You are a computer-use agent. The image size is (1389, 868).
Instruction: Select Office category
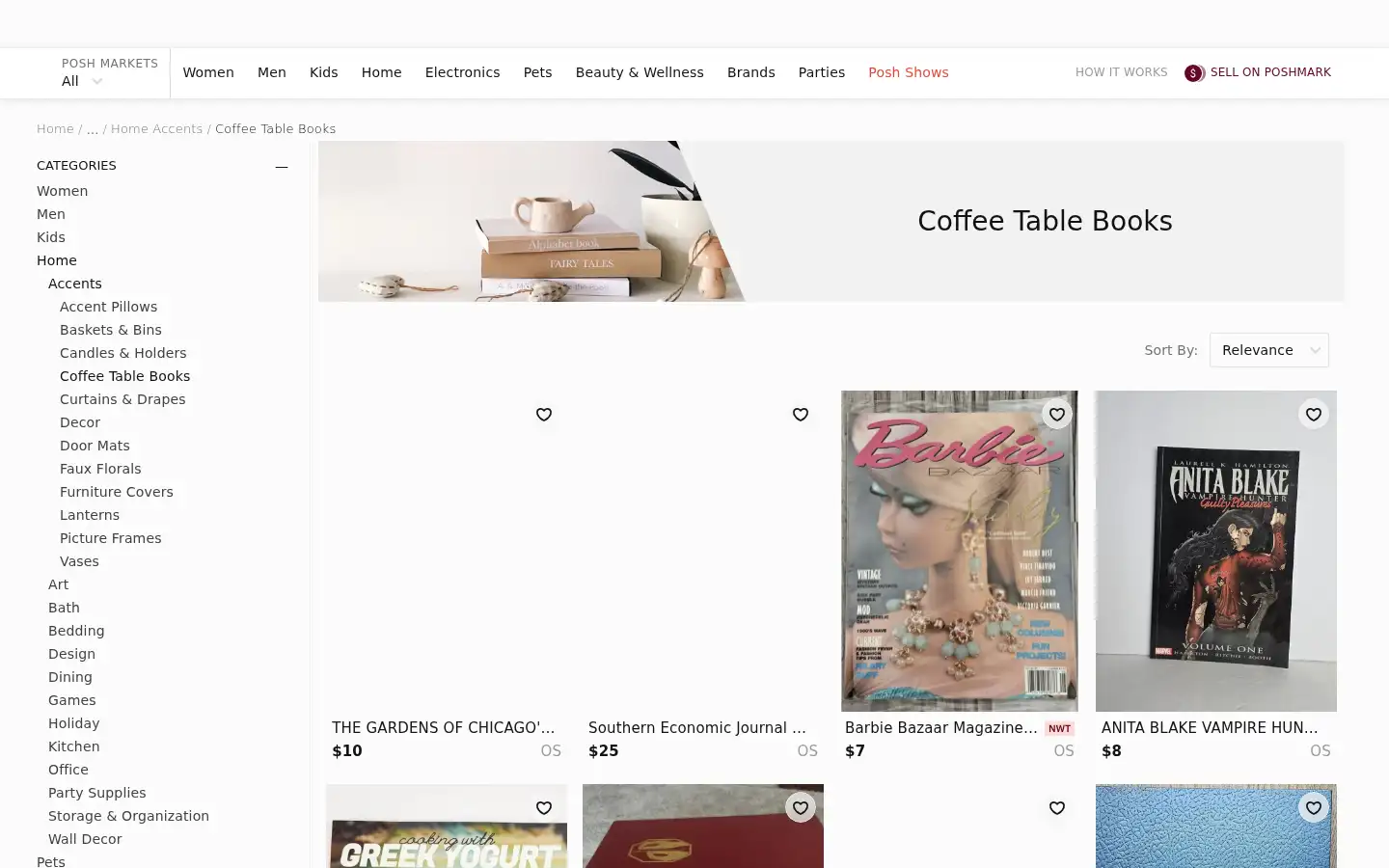click(68, 770)
